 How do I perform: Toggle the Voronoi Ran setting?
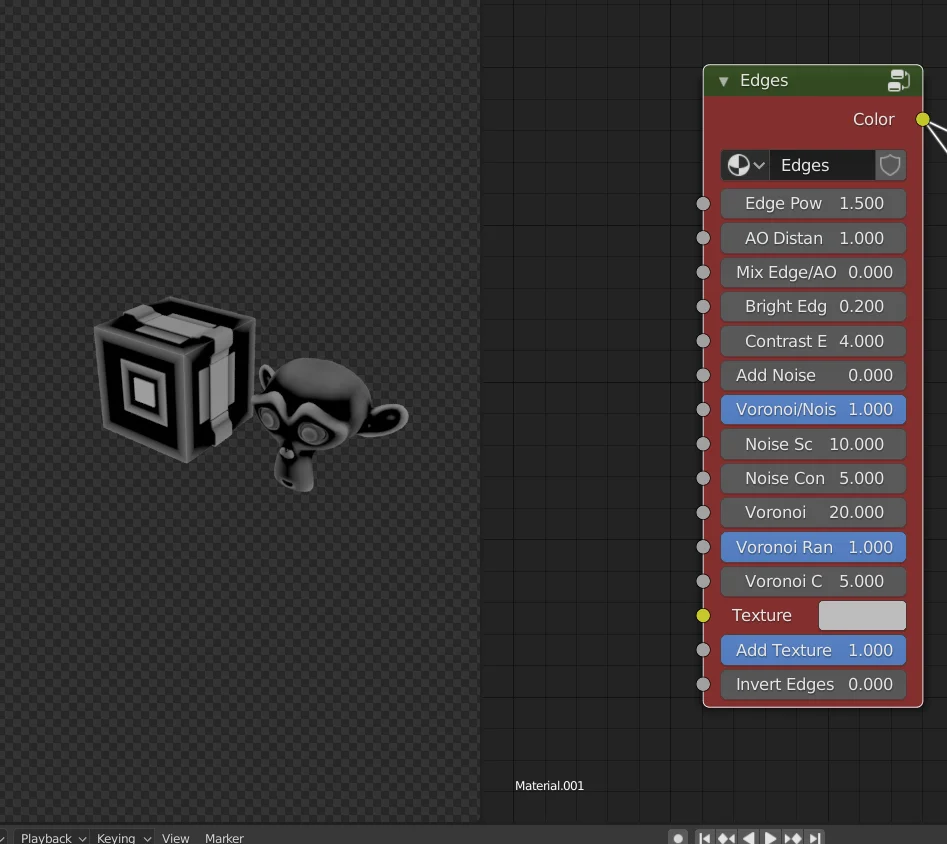coord(813,547)
